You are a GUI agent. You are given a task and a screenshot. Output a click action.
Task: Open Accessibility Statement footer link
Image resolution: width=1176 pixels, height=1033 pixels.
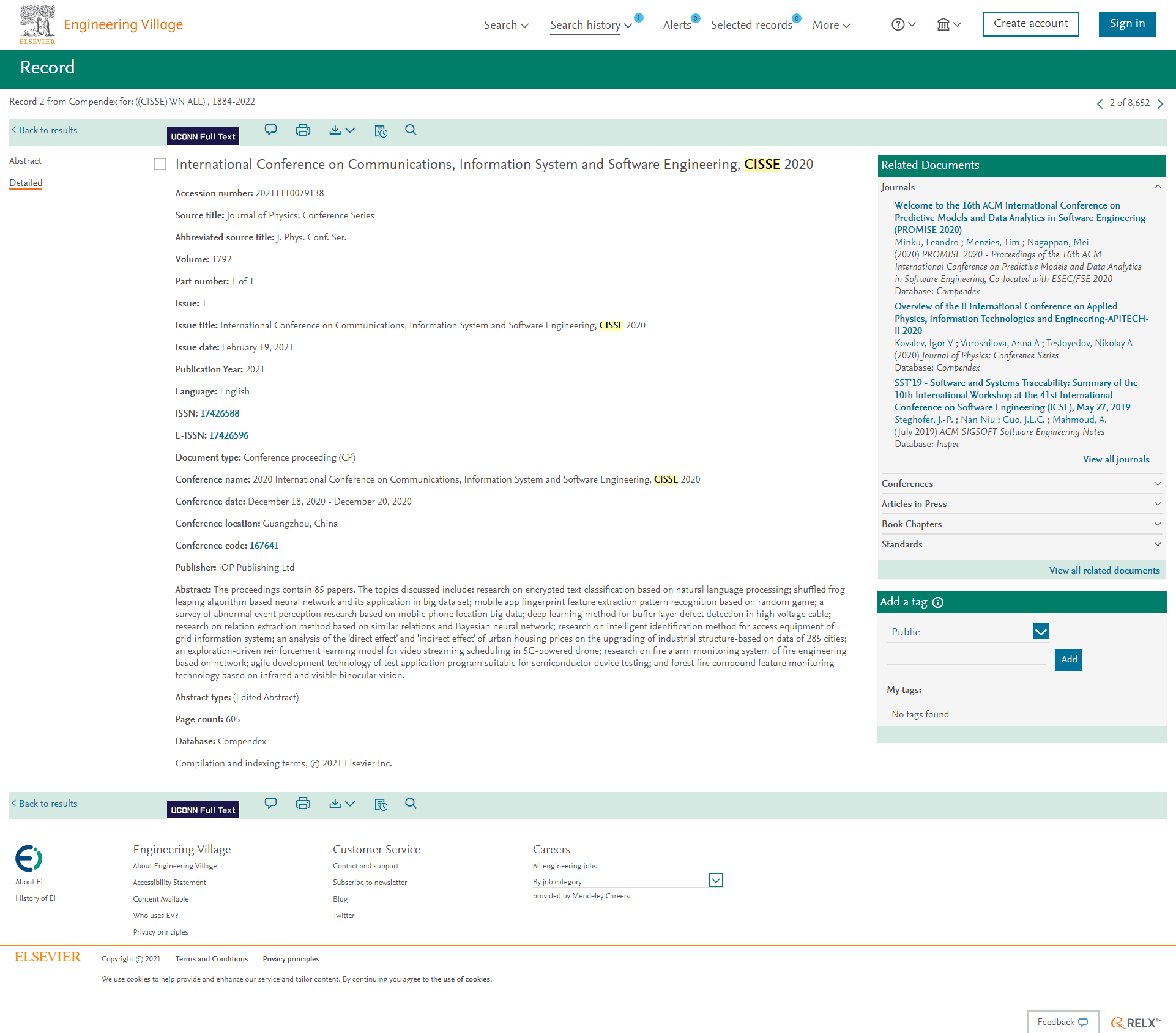[x=169, y=883]
